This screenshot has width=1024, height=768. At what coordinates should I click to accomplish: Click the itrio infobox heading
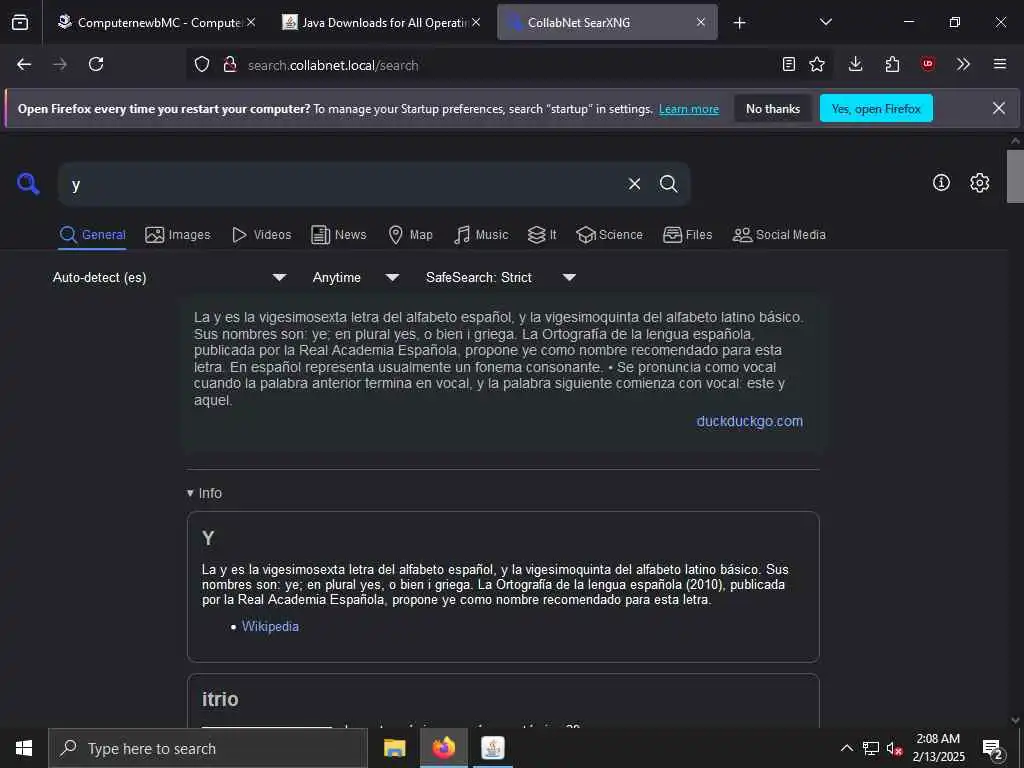220,699
